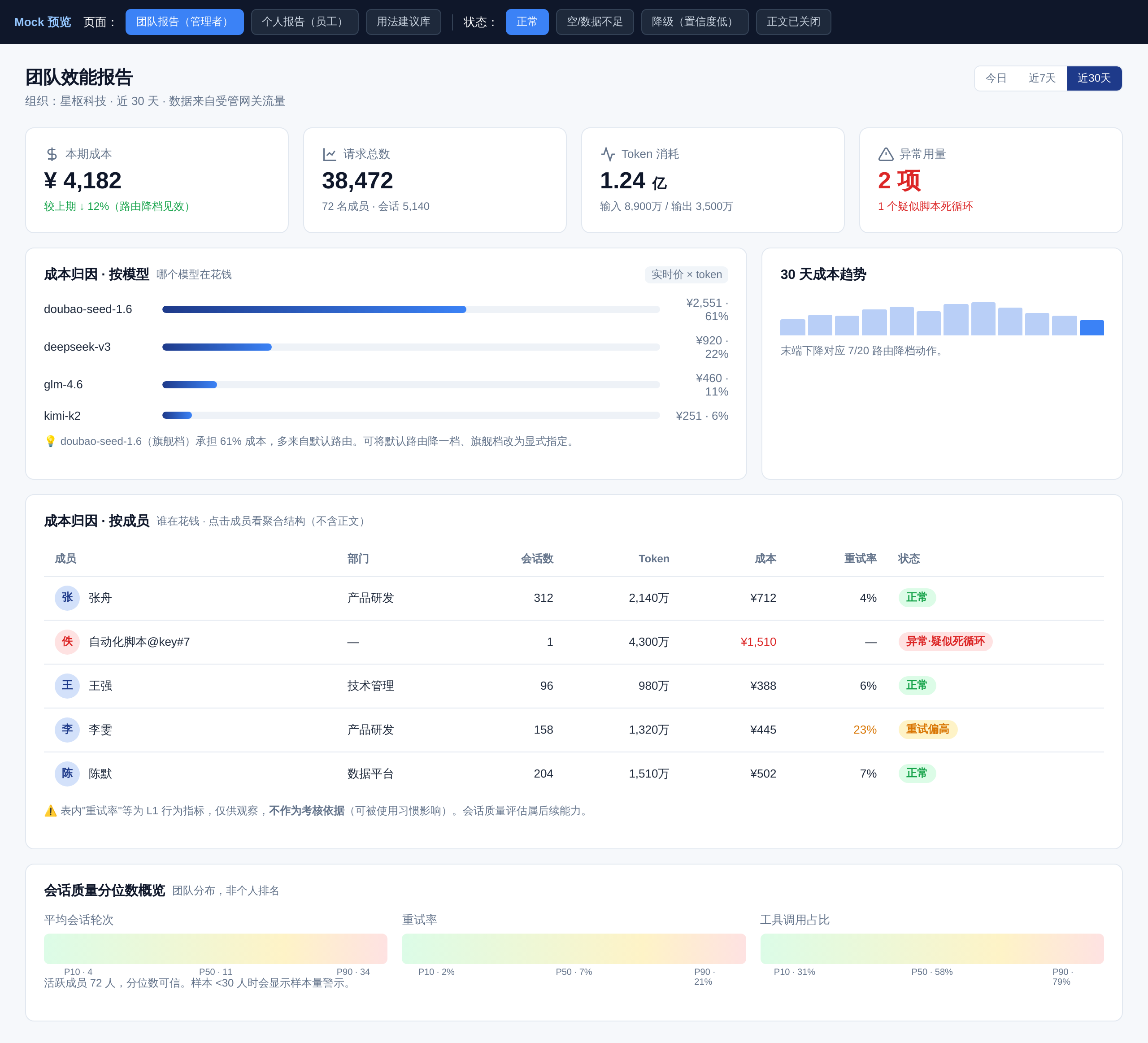Click the warning triangle icon beside 异常用量
The height and width of the screenshot is (1043, 1148).
(x=886, y=154)
